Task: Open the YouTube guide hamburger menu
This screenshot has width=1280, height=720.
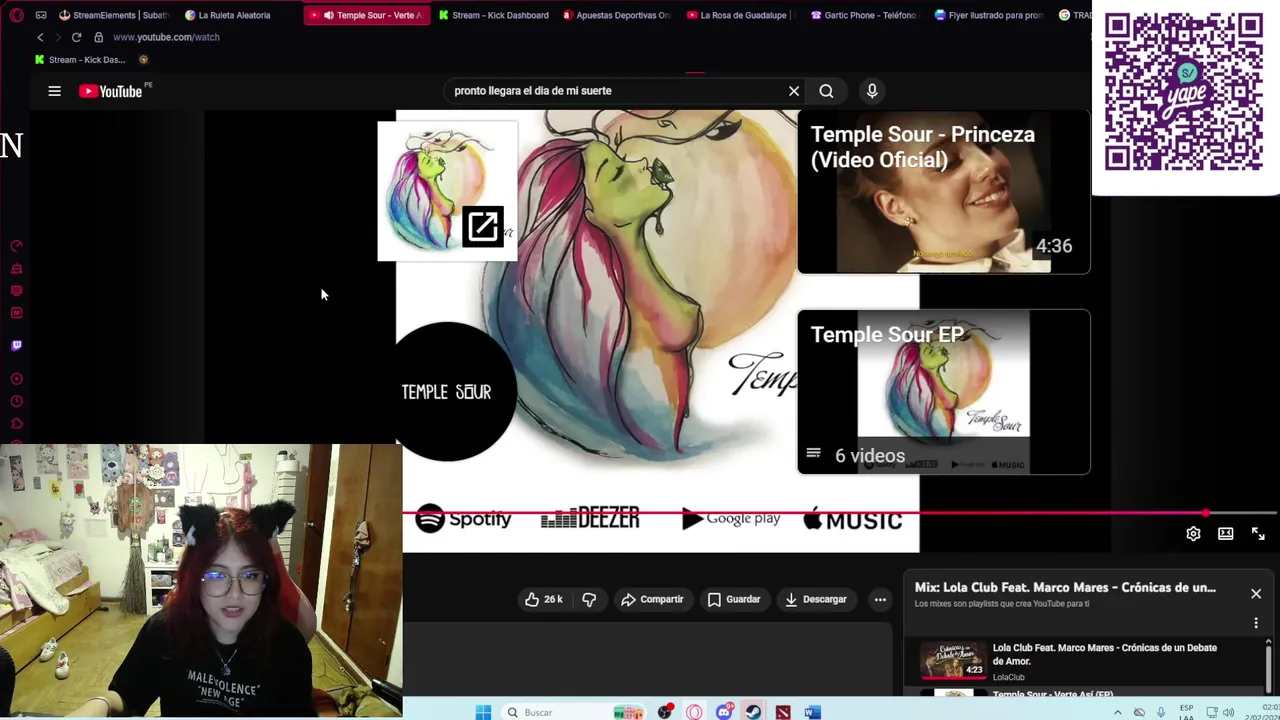Action: [54, 91]
